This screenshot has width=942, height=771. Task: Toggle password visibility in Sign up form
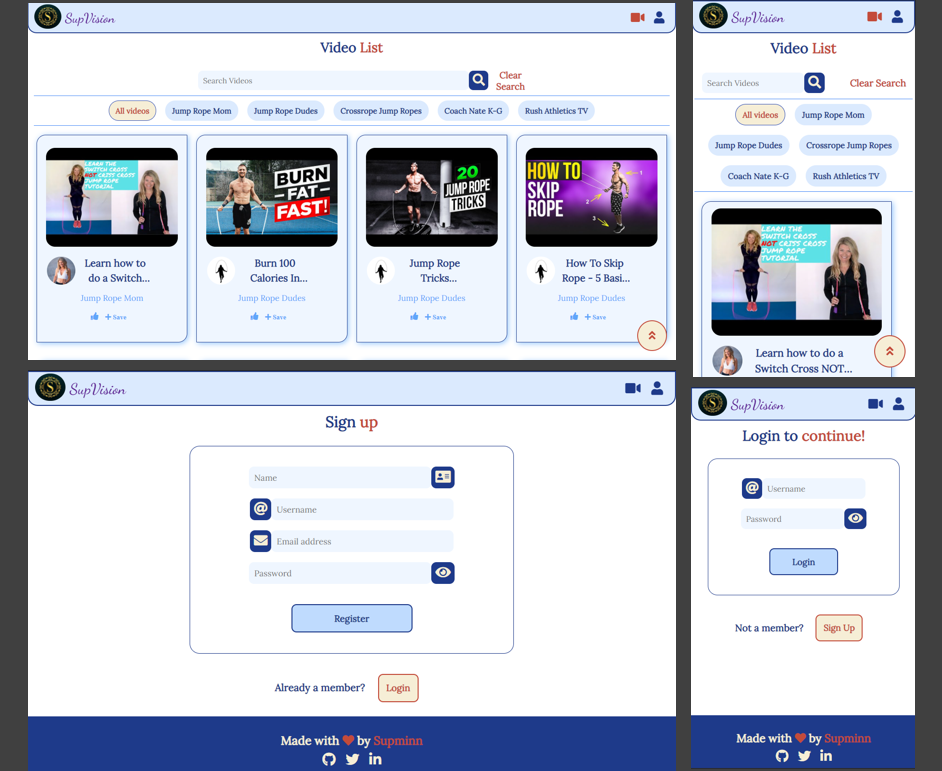(x=442, y=573)
